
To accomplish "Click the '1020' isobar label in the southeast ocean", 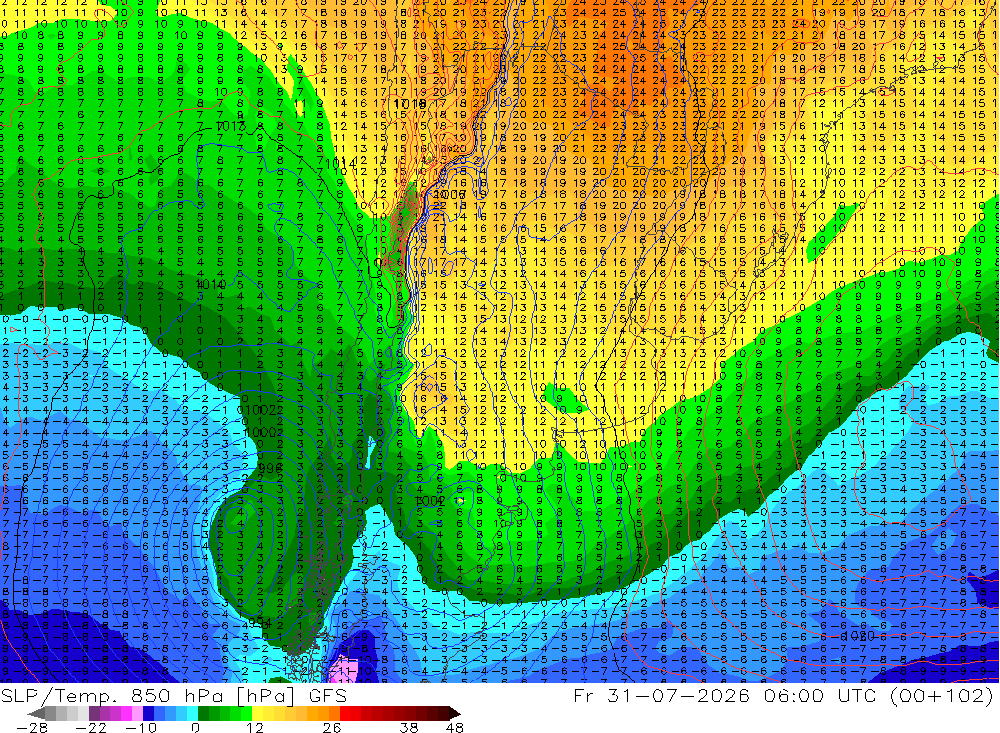I will pos(858,636).
